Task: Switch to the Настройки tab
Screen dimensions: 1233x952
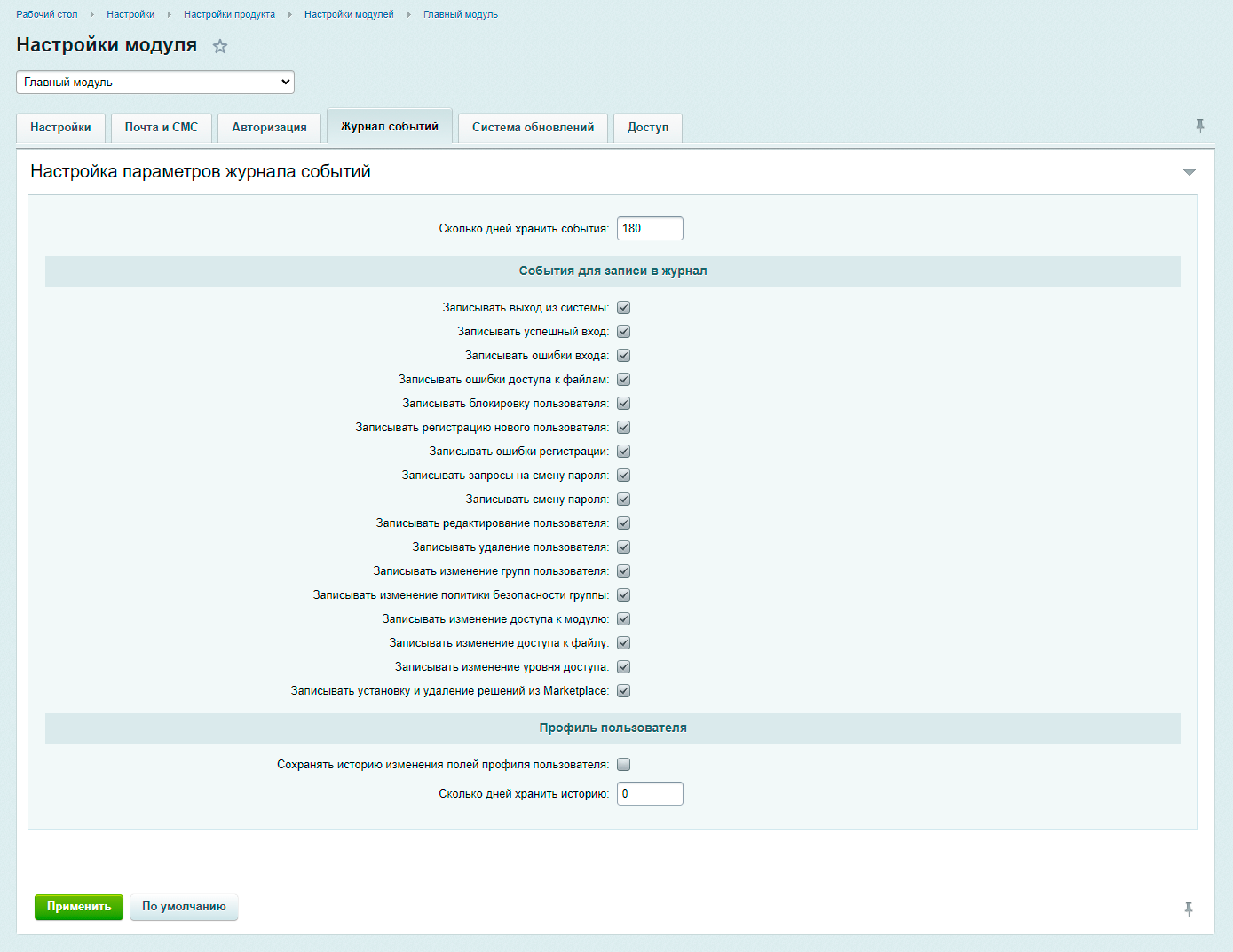Action: coord(60,128)
